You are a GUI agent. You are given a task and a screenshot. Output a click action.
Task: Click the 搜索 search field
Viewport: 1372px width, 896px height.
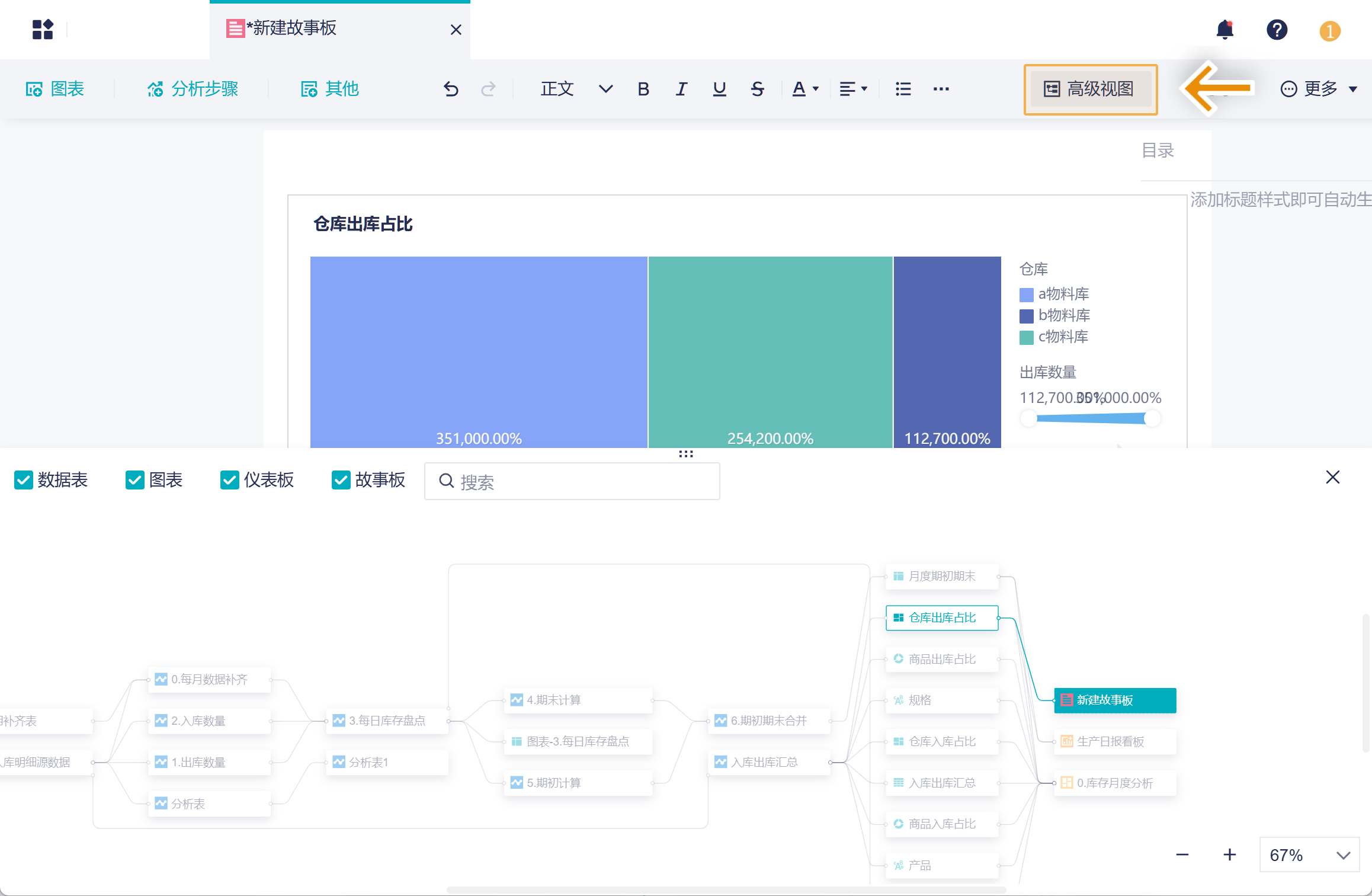tap(572, 481)
